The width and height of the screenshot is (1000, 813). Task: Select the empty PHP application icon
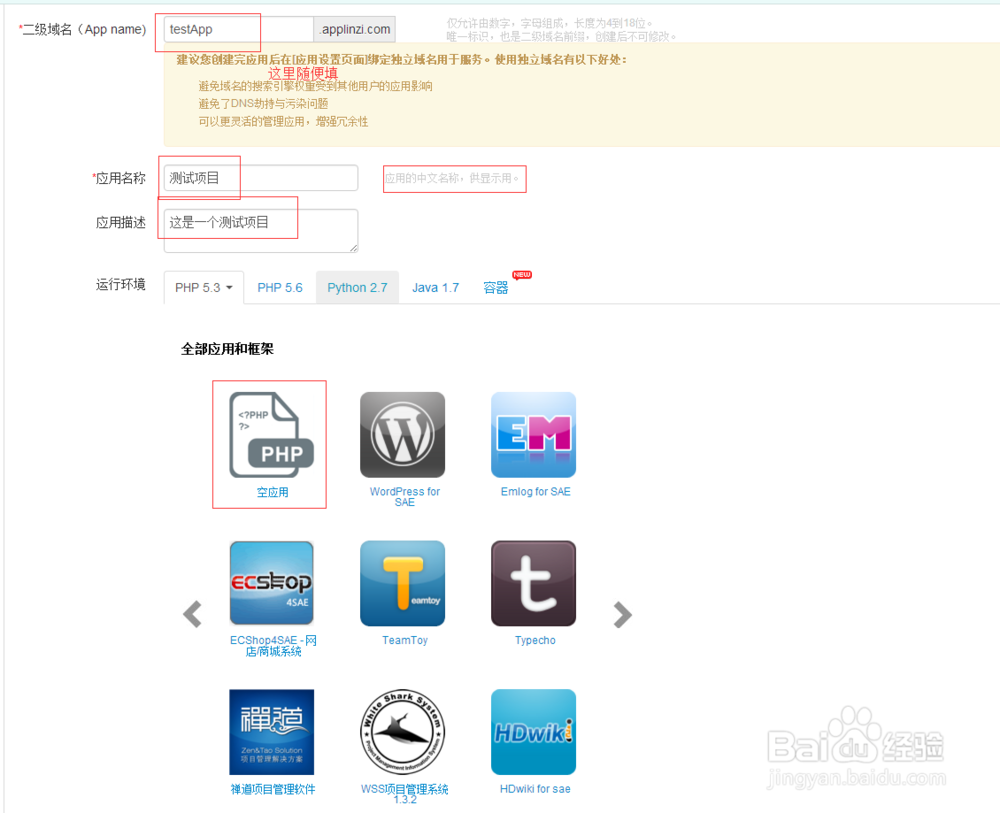272,435
